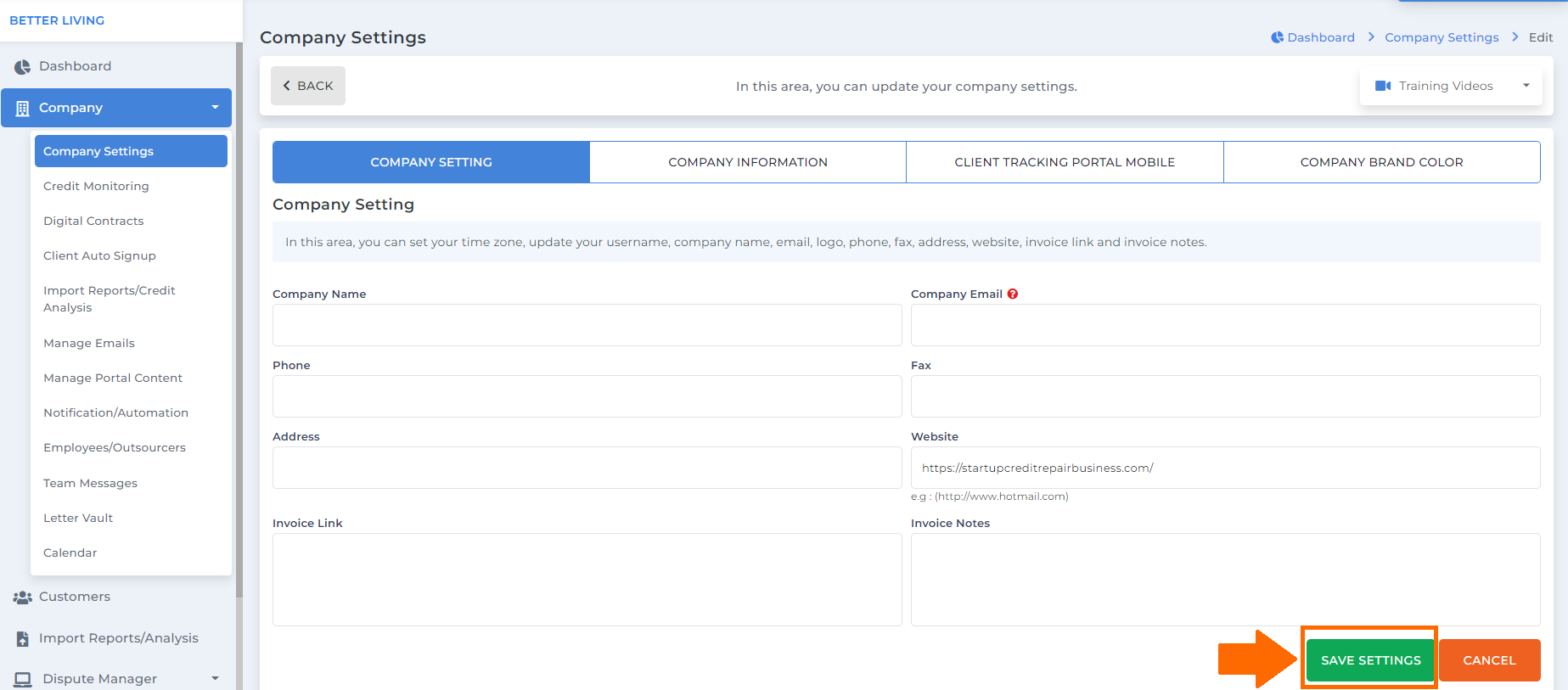1568x690 pixels.
Task: Click the Company Email input field
Action: pyautogui.click(x=1225, y=325)
